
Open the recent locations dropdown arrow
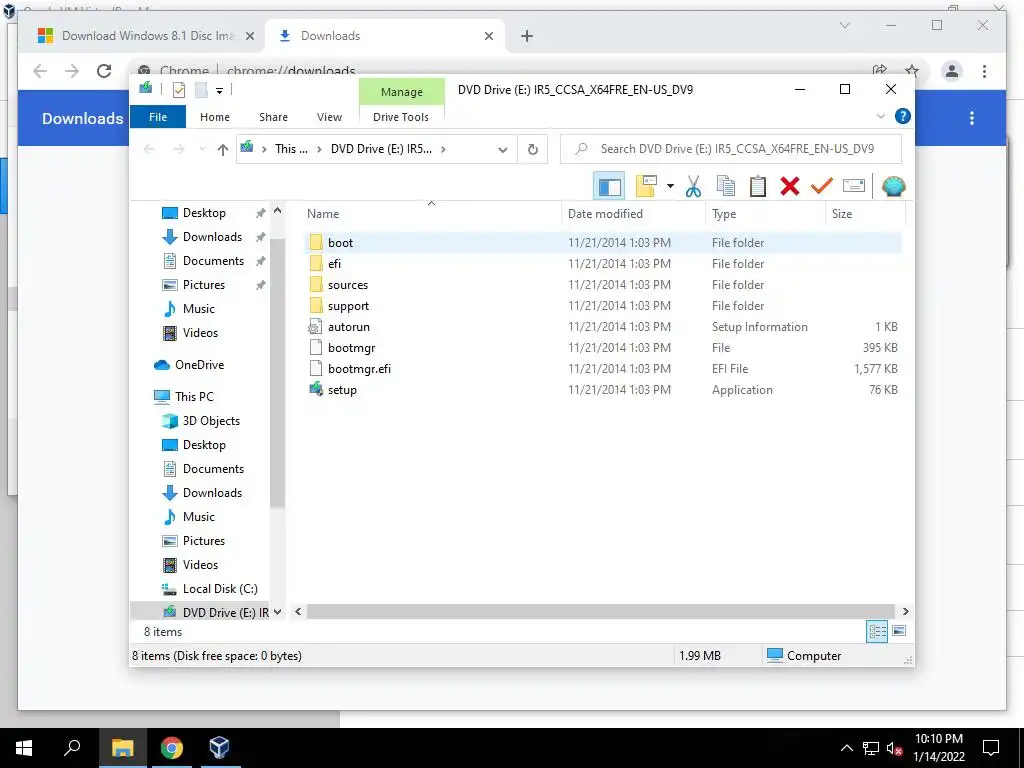point(202,150)
